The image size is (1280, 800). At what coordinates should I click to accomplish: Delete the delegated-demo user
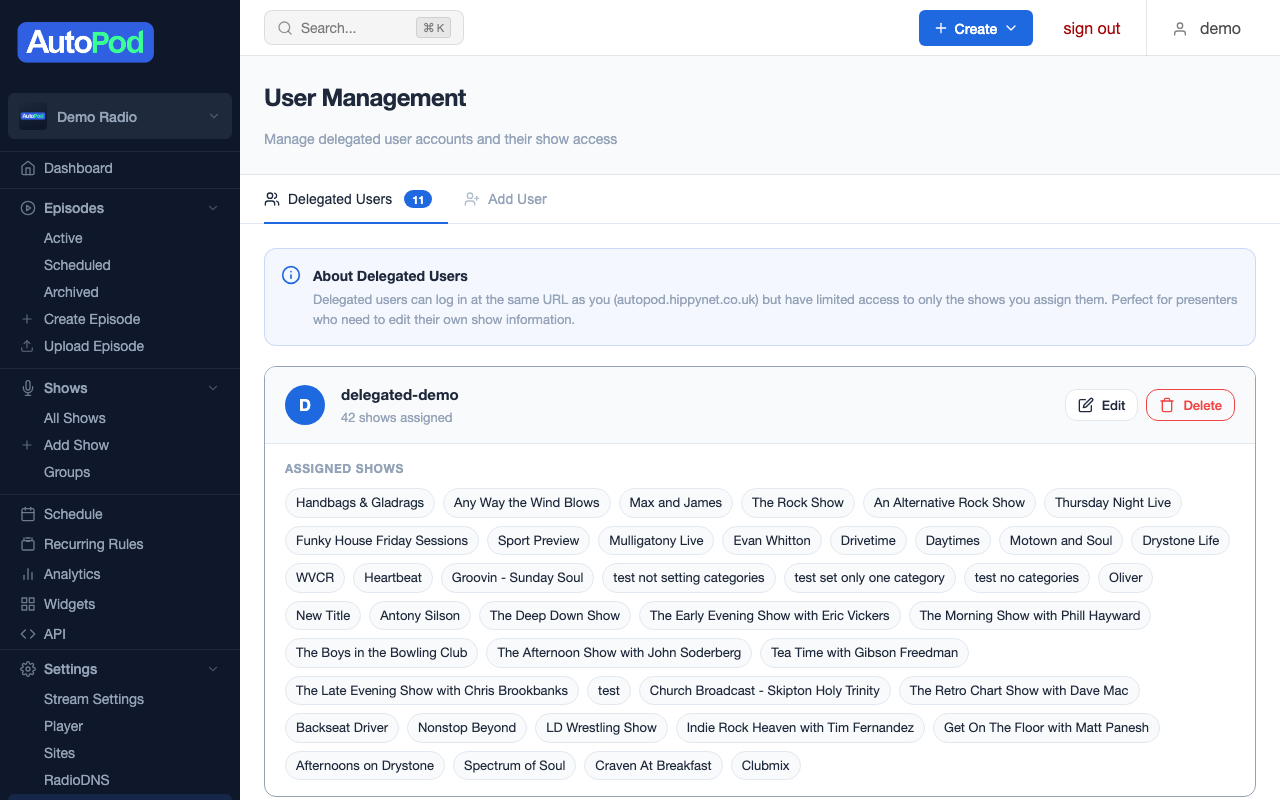1190,405
